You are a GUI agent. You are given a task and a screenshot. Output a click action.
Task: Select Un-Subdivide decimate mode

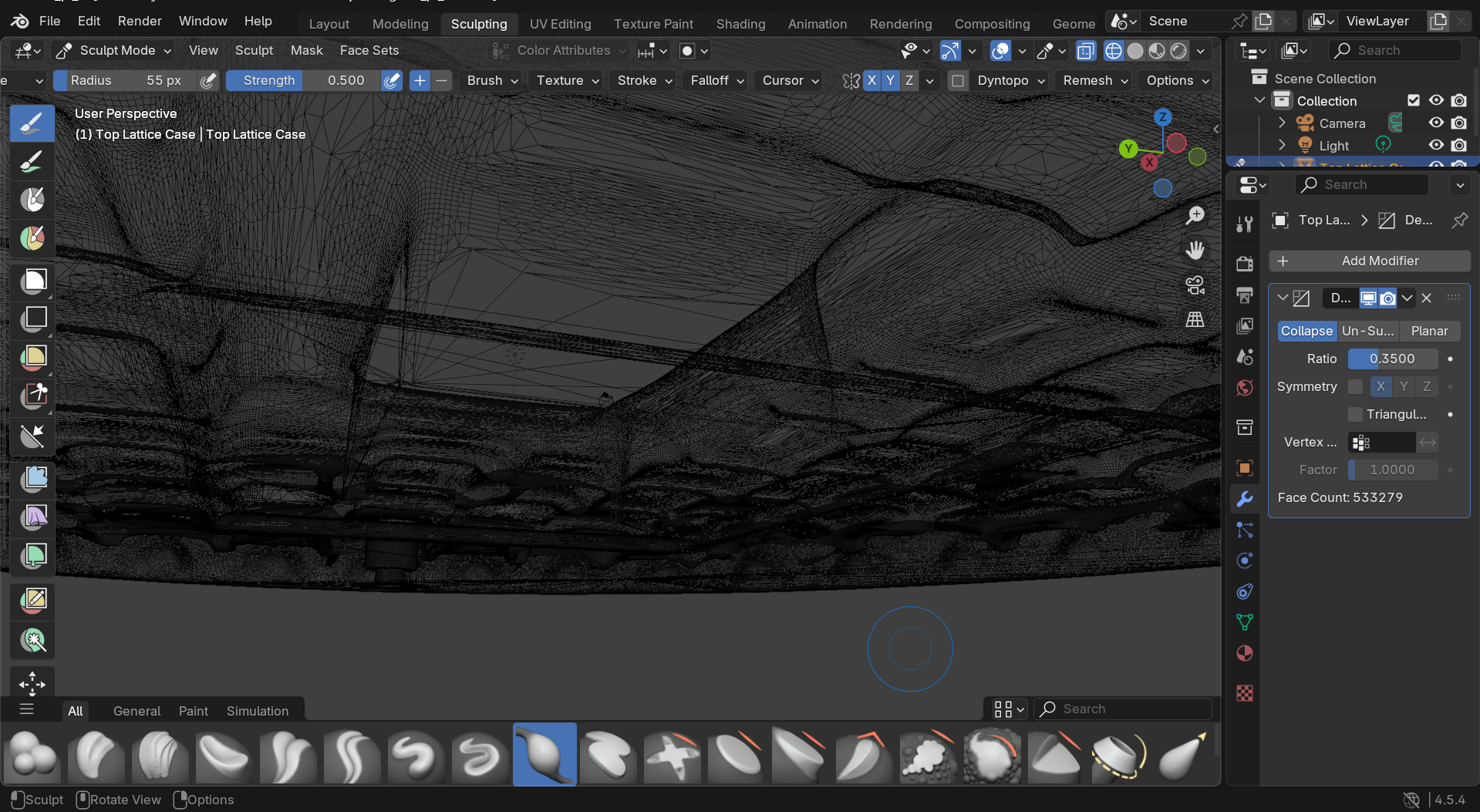(x=1368, y=331)
